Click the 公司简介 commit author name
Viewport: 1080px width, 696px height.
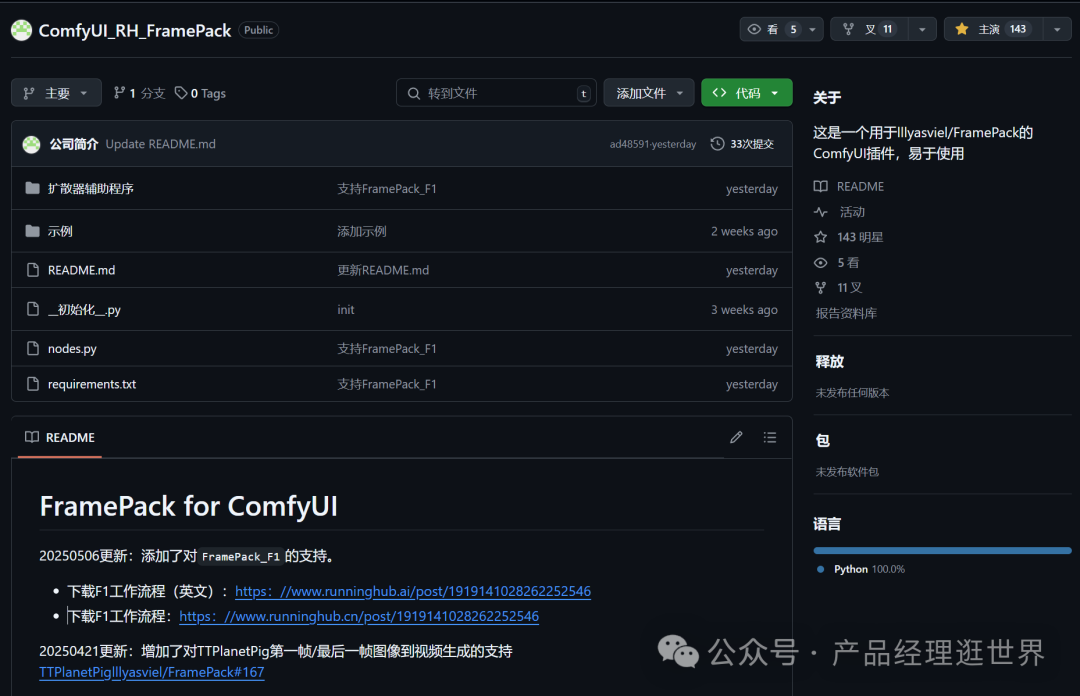pos(74,144)
